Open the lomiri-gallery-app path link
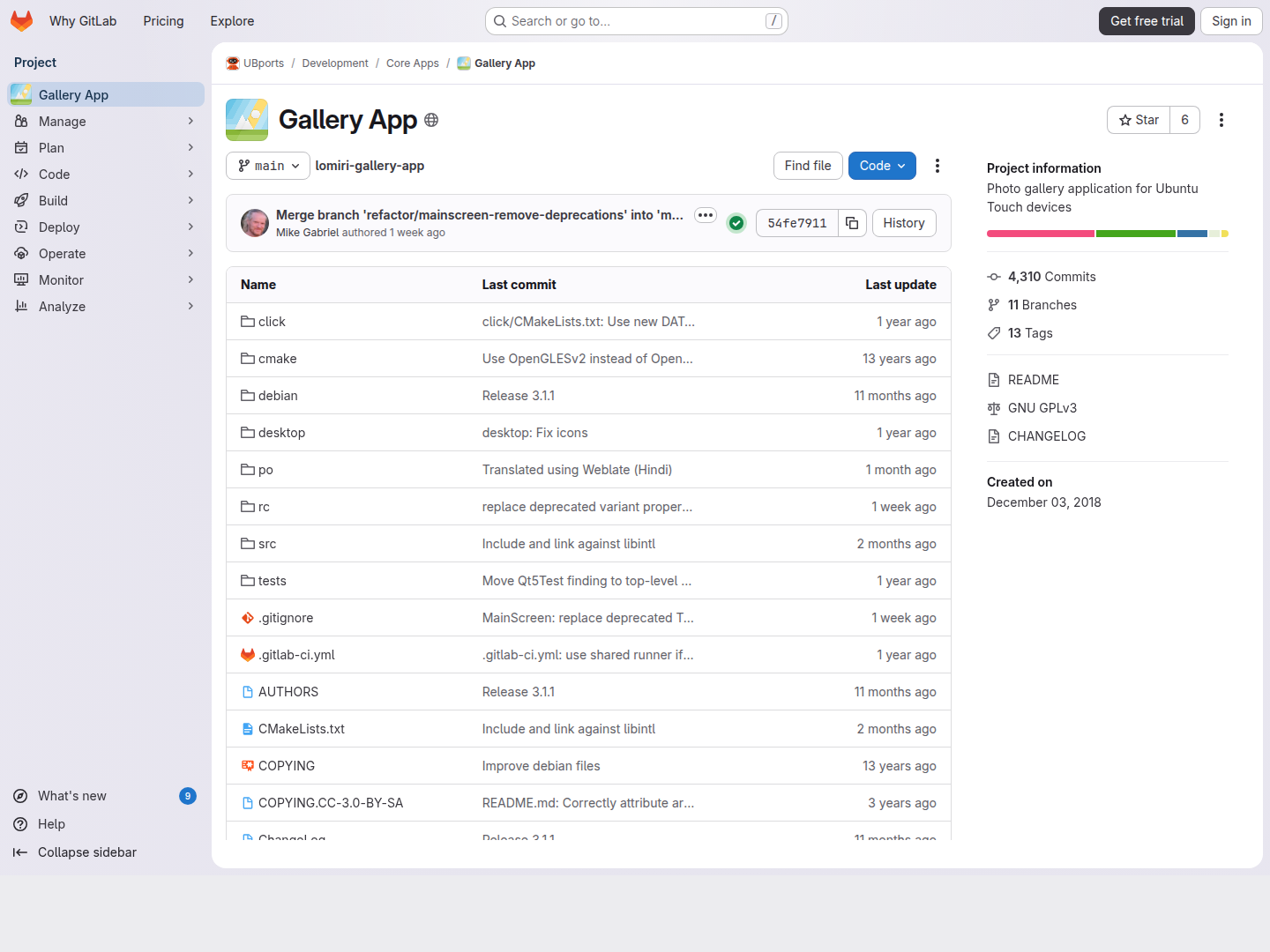The width and height of the screenshot is (1270, 952). pos(370,166)
